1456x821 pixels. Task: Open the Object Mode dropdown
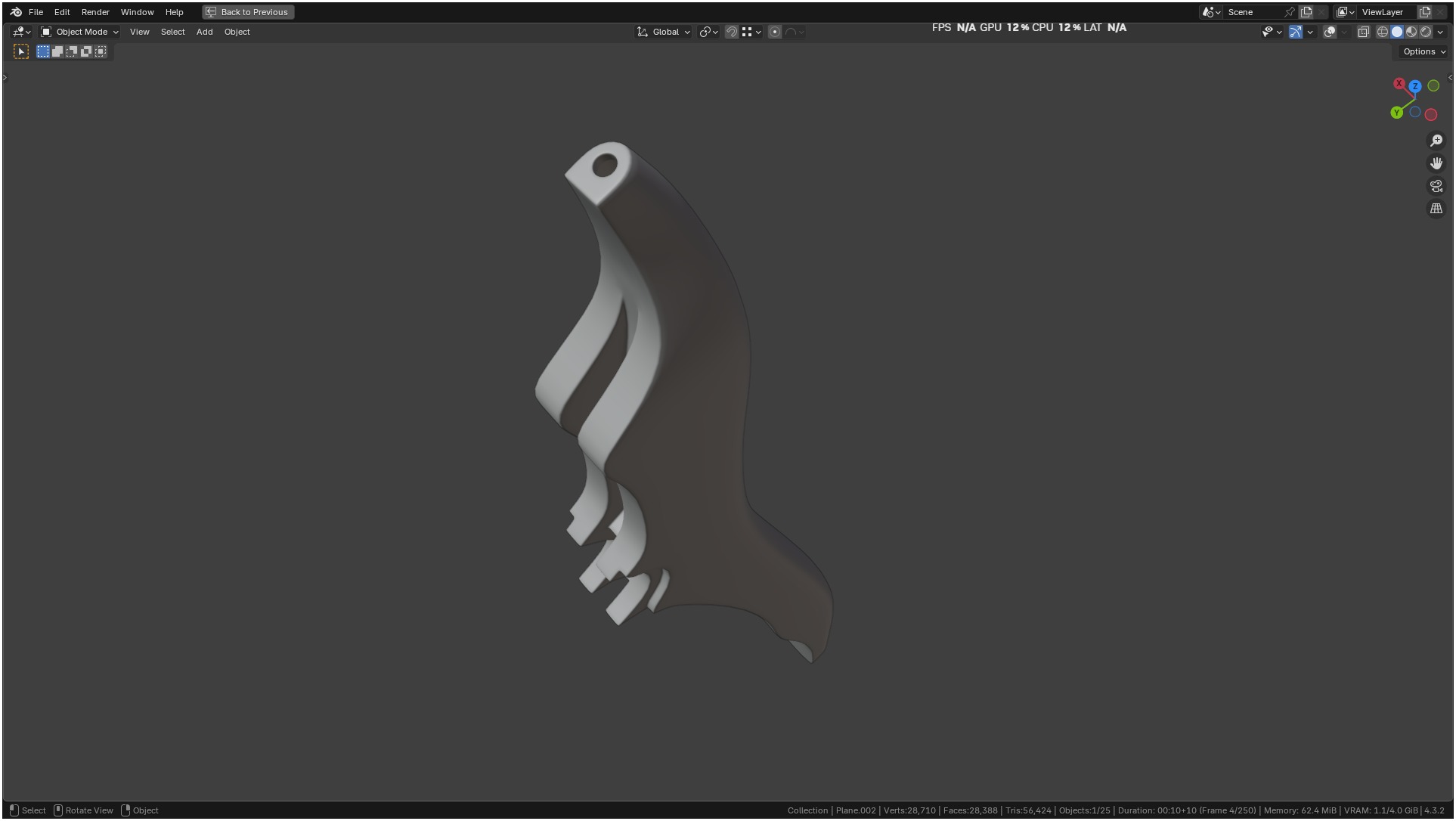[79, 32]
